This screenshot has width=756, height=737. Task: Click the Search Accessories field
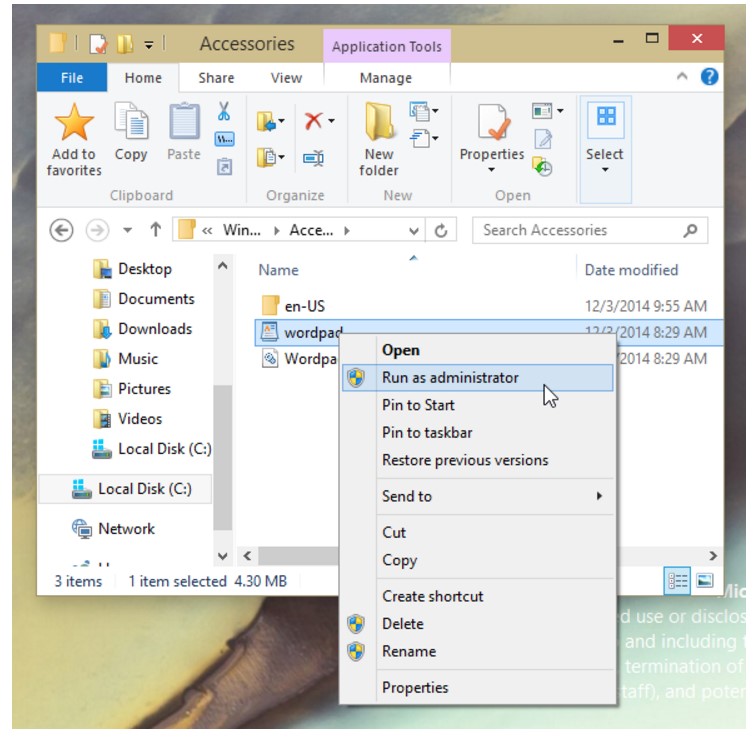[590, 230]
